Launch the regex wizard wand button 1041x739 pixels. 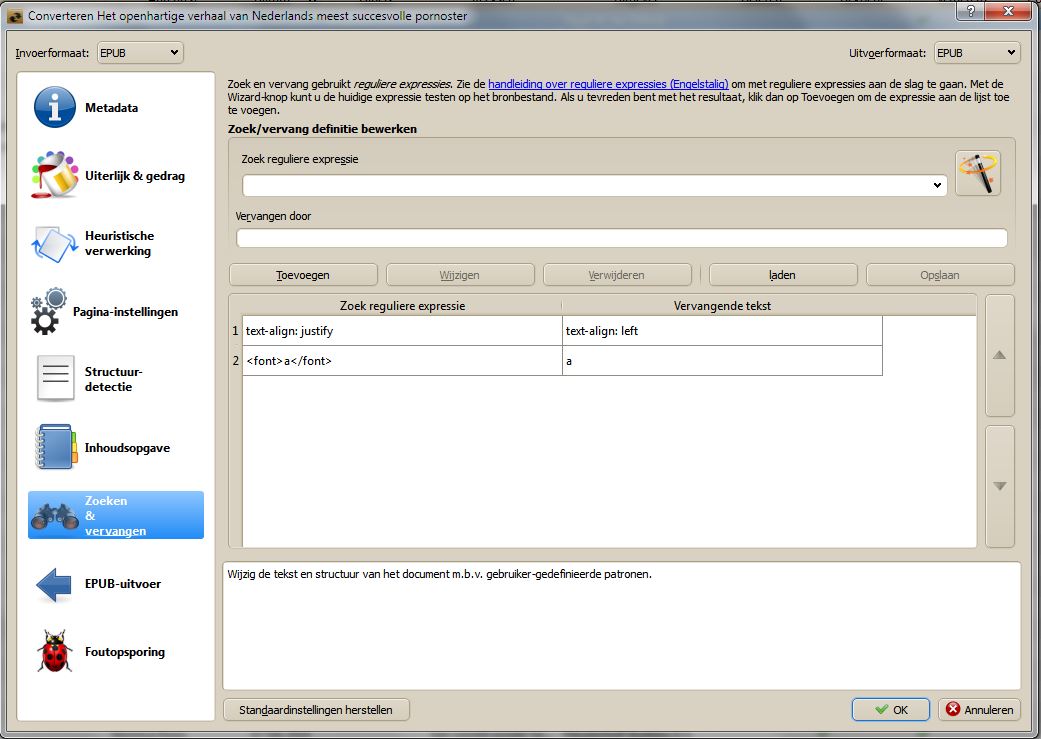pyautogui.click(x=978, y=173)
